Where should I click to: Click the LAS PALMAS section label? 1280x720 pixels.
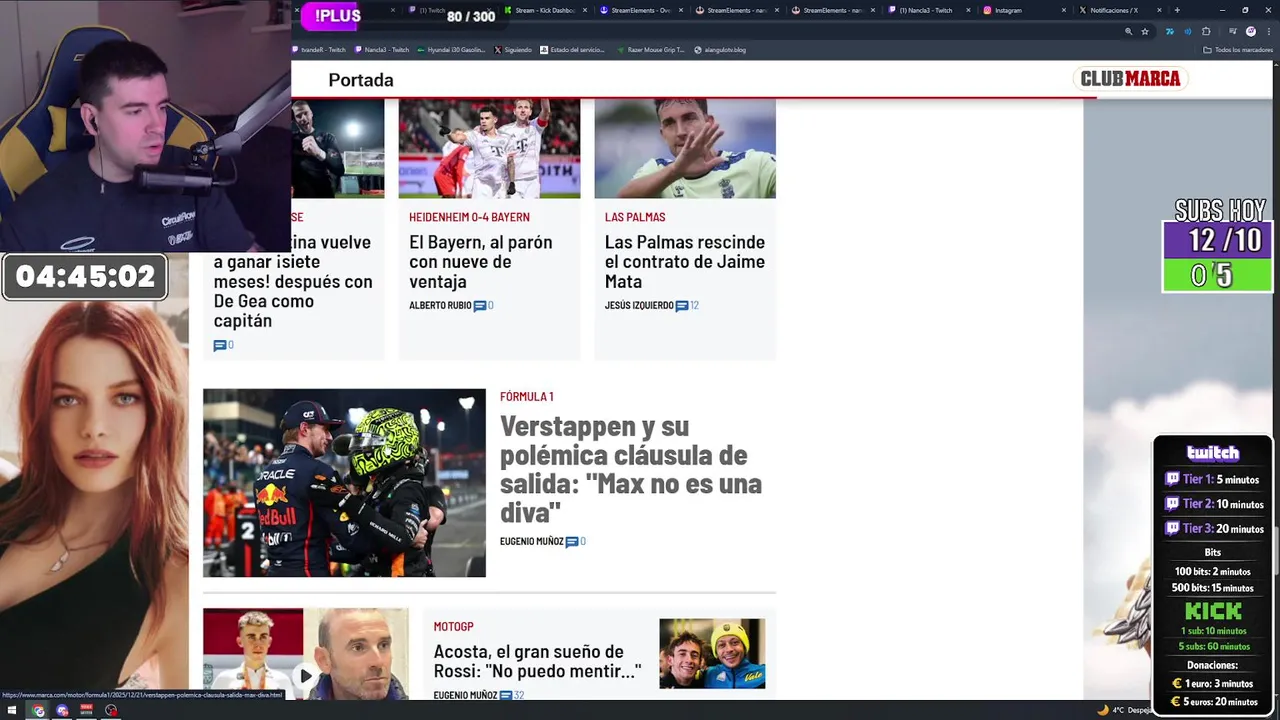[x=635, y=217]
